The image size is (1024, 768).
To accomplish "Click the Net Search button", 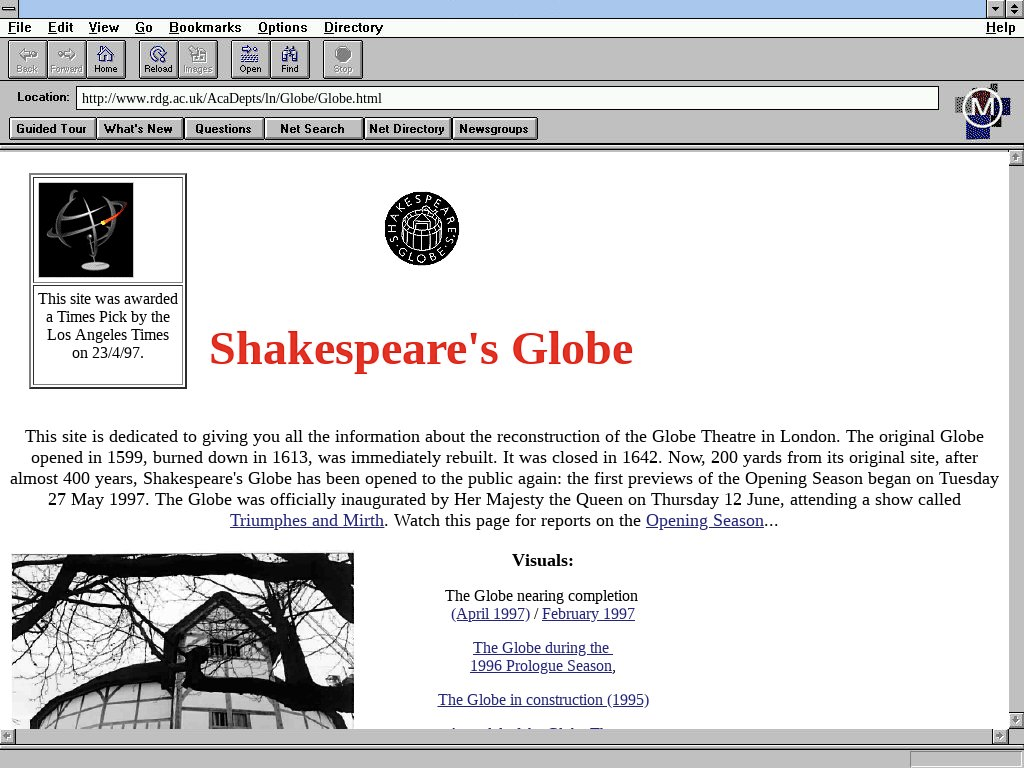I will tap(312, 129).
